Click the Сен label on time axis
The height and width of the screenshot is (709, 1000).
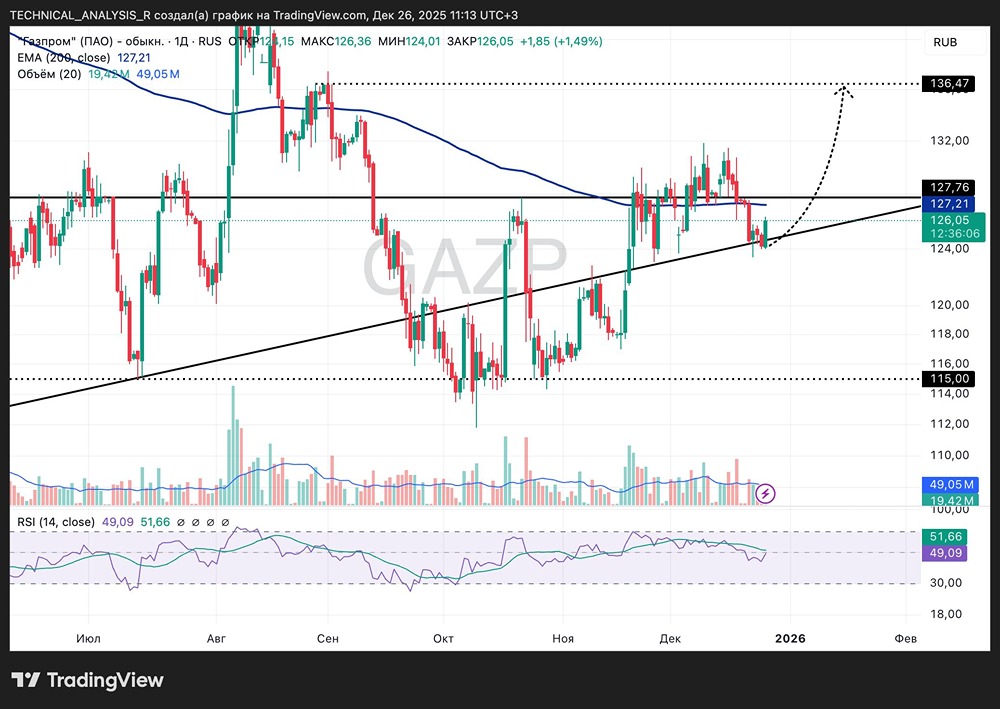(328, 638)
